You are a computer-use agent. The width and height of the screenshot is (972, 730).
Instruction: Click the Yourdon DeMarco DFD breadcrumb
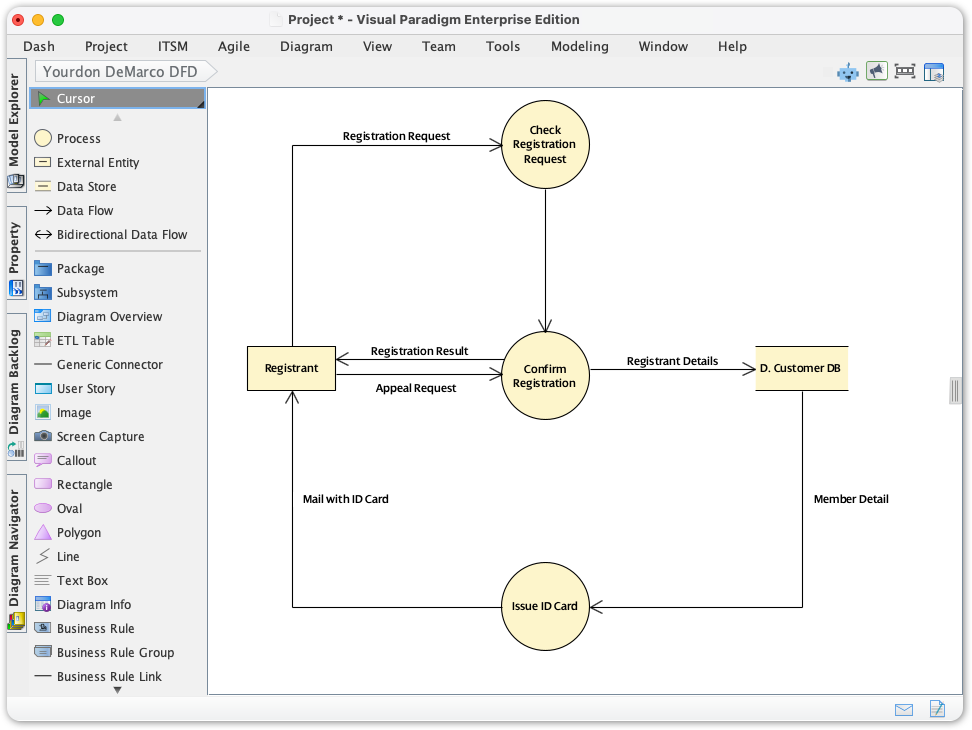click(x=119, y=71)
